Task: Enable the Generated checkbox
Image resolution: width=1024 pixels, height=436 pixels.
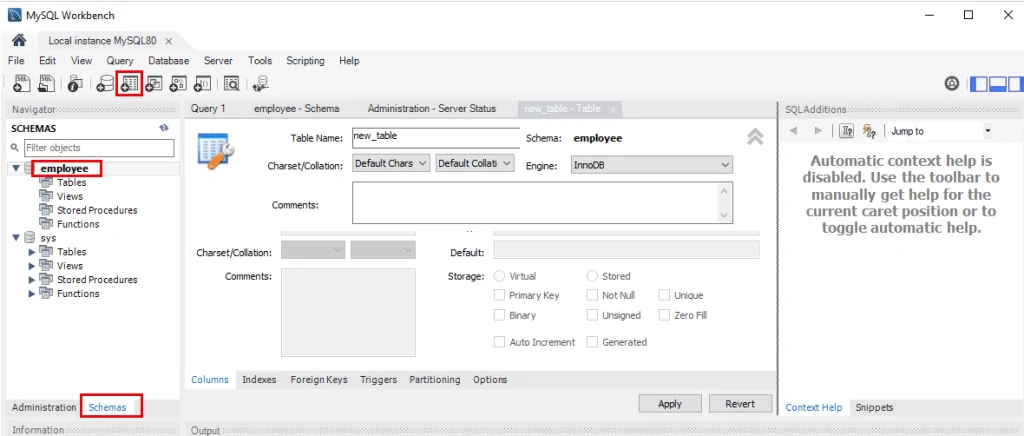Action: 592,342
